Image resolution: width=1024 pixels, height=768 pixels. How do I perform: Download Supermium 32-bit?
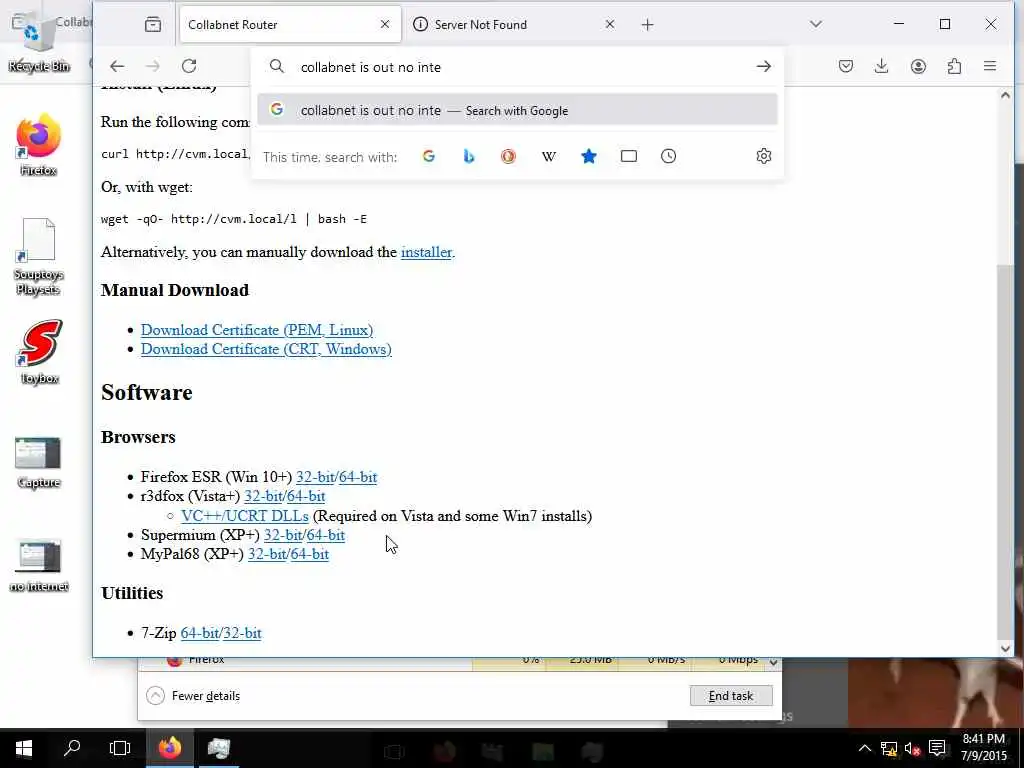tap(283, 535)
